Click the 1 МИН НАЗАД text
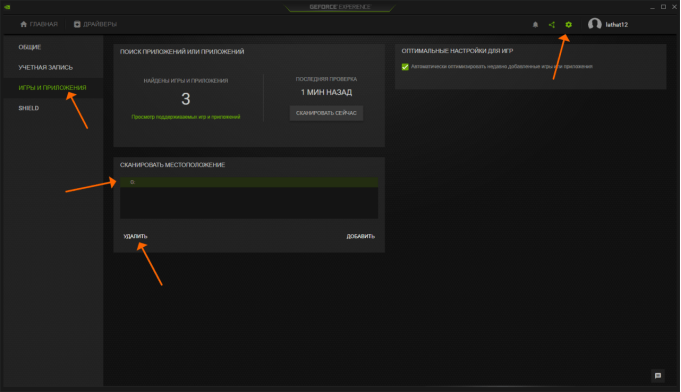The width and height of the screenshot is (681, 392). (326, 92)
